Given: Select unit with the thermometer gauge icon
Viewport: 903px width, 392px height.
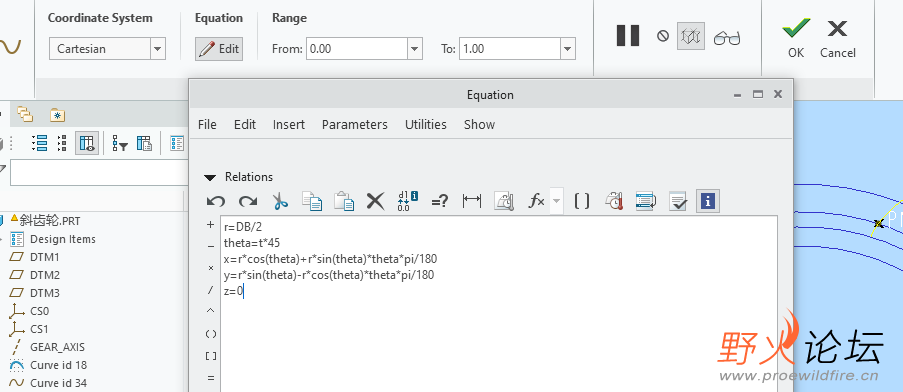Looking at the screenshot, I should (614, 201).
